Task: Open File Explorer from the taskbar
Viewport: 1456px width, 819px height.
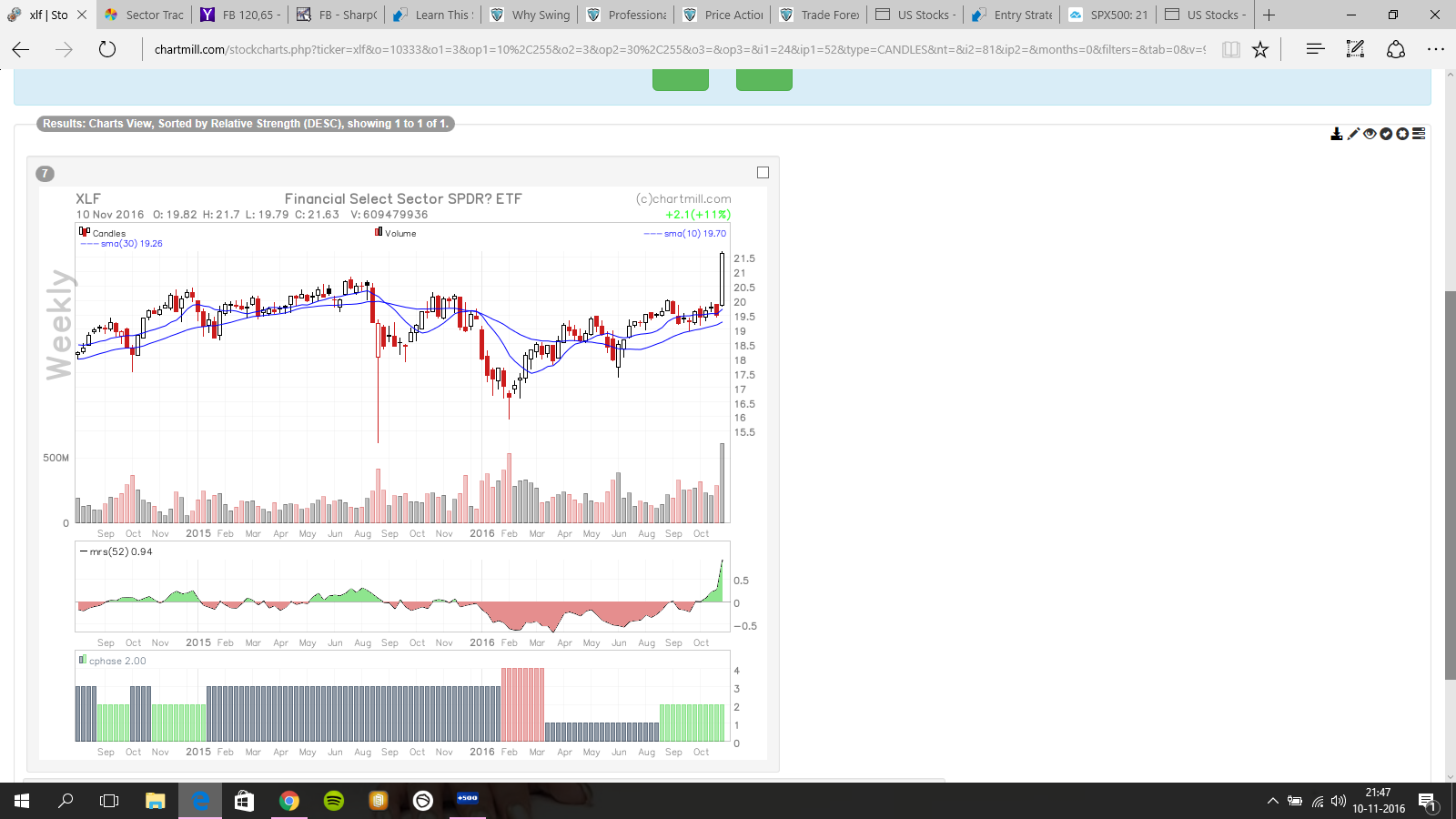Action: [x=156, y=801]
